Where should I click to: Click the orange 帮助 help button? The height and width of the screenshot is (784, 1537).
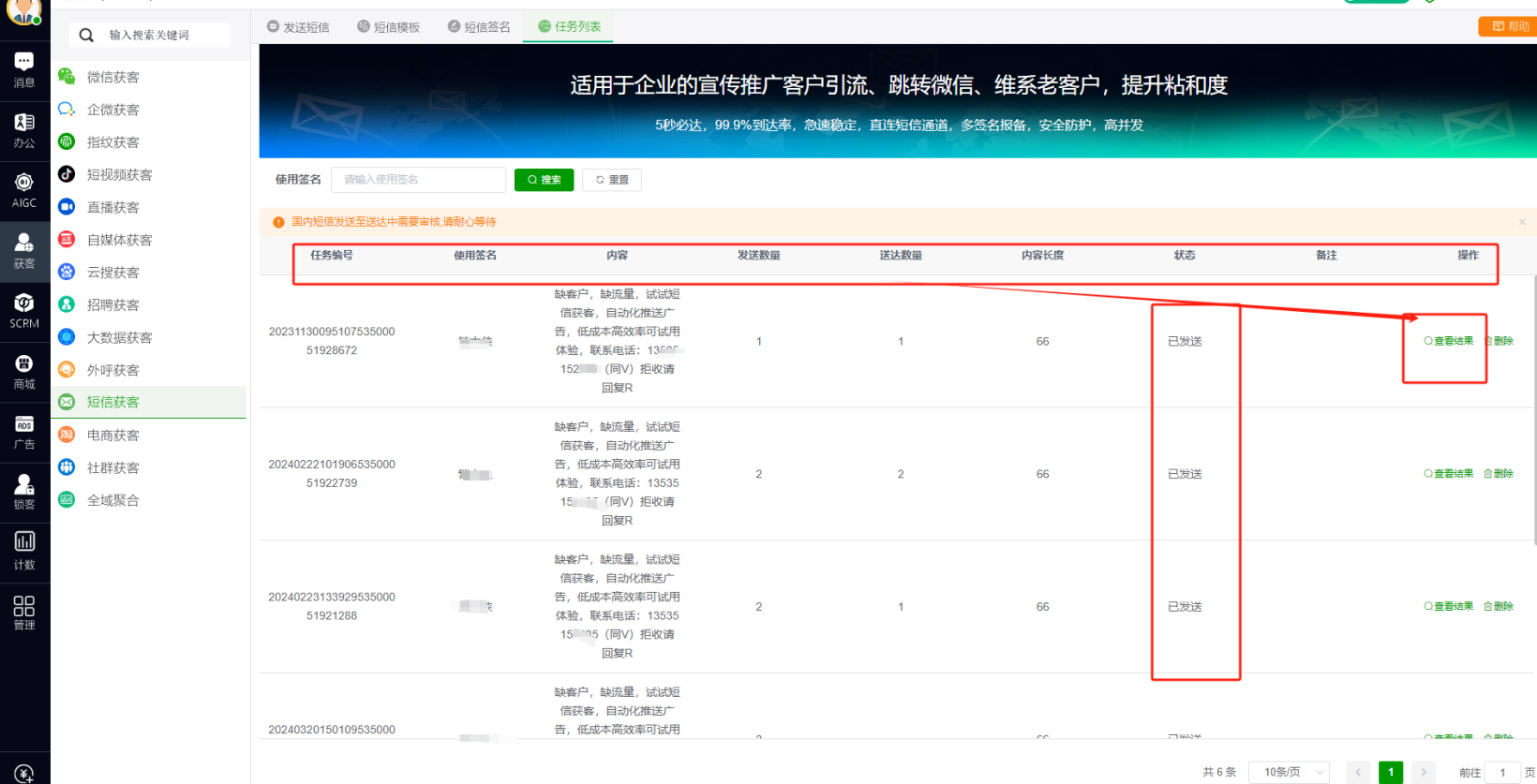1508,26
